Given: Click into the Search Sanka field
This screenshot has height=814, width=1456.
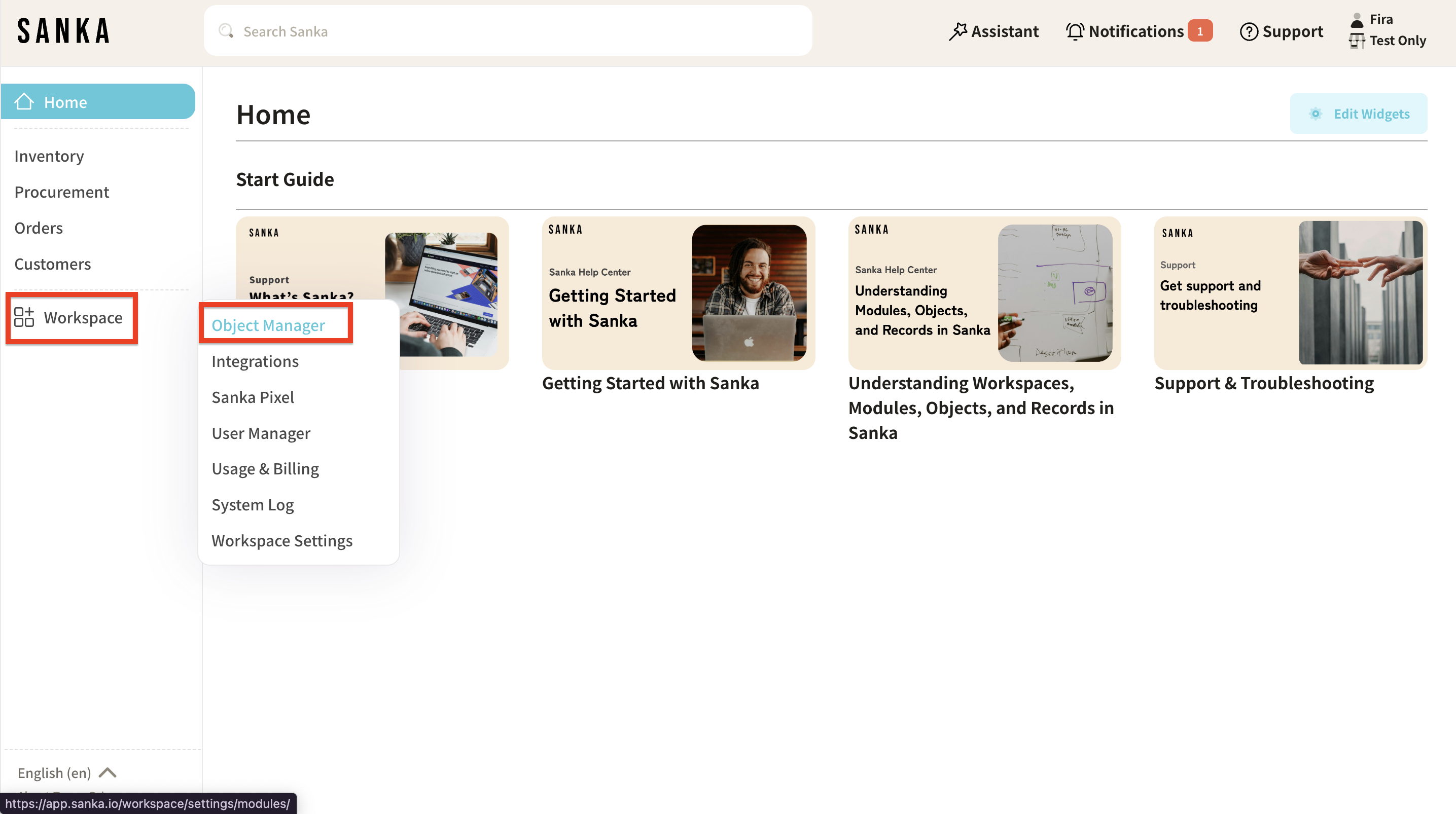Looking at the screenshot, I should click(509, 31).
